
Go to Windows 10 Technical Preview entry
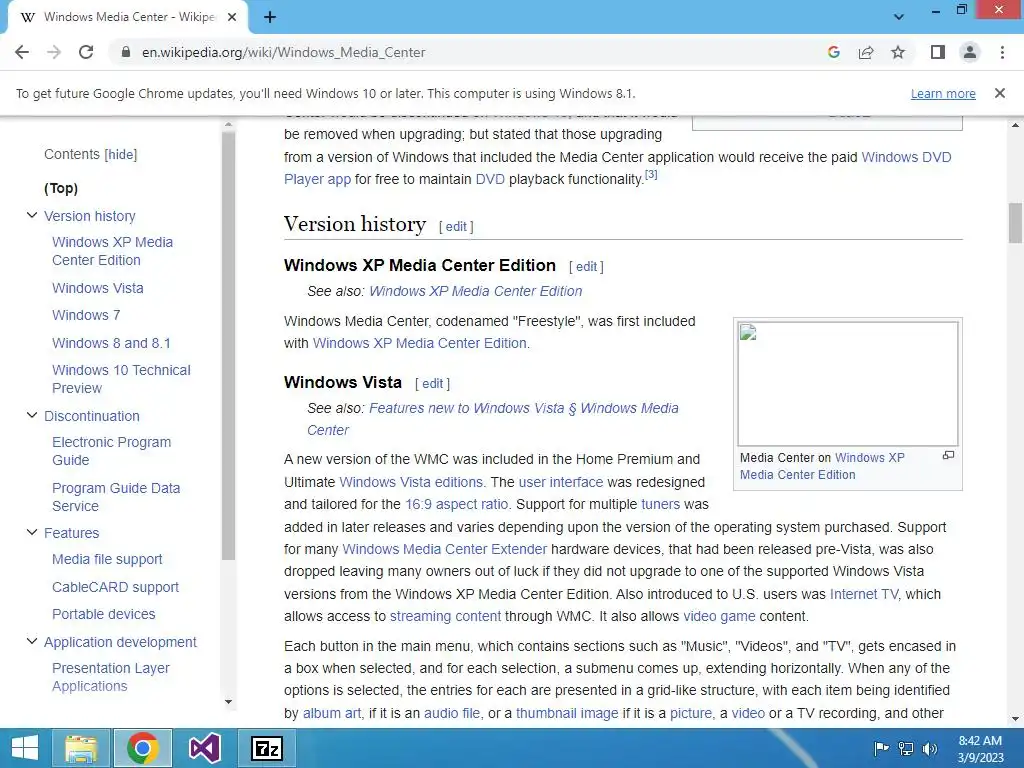tap(121, 379)
